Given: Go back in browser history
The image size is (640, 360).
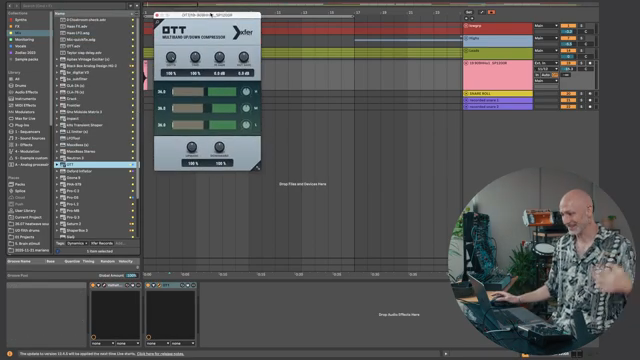Looking at the screenshot, I should (10, 6).
